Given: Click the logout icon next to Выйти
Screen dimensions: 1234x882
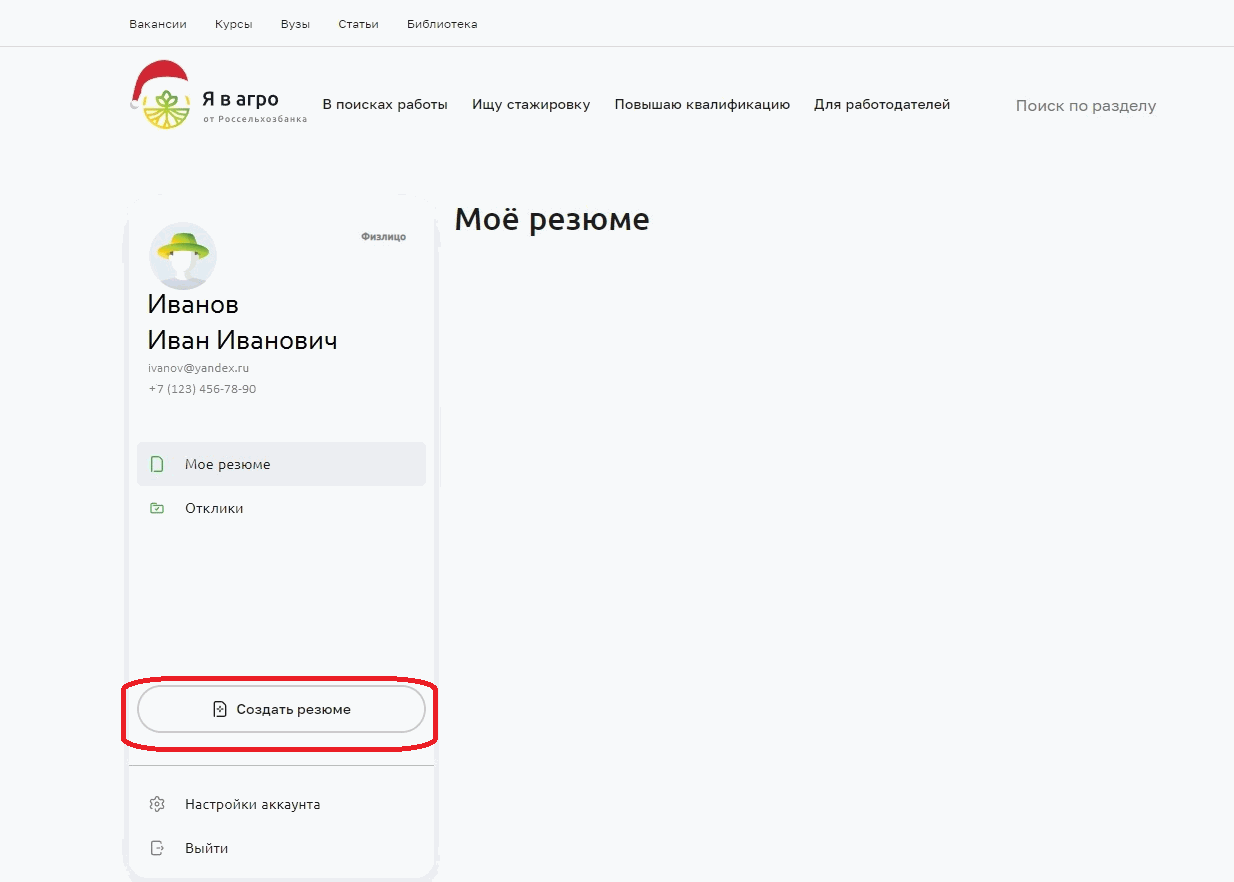Looking at the screenshot, I should (157, 848).
